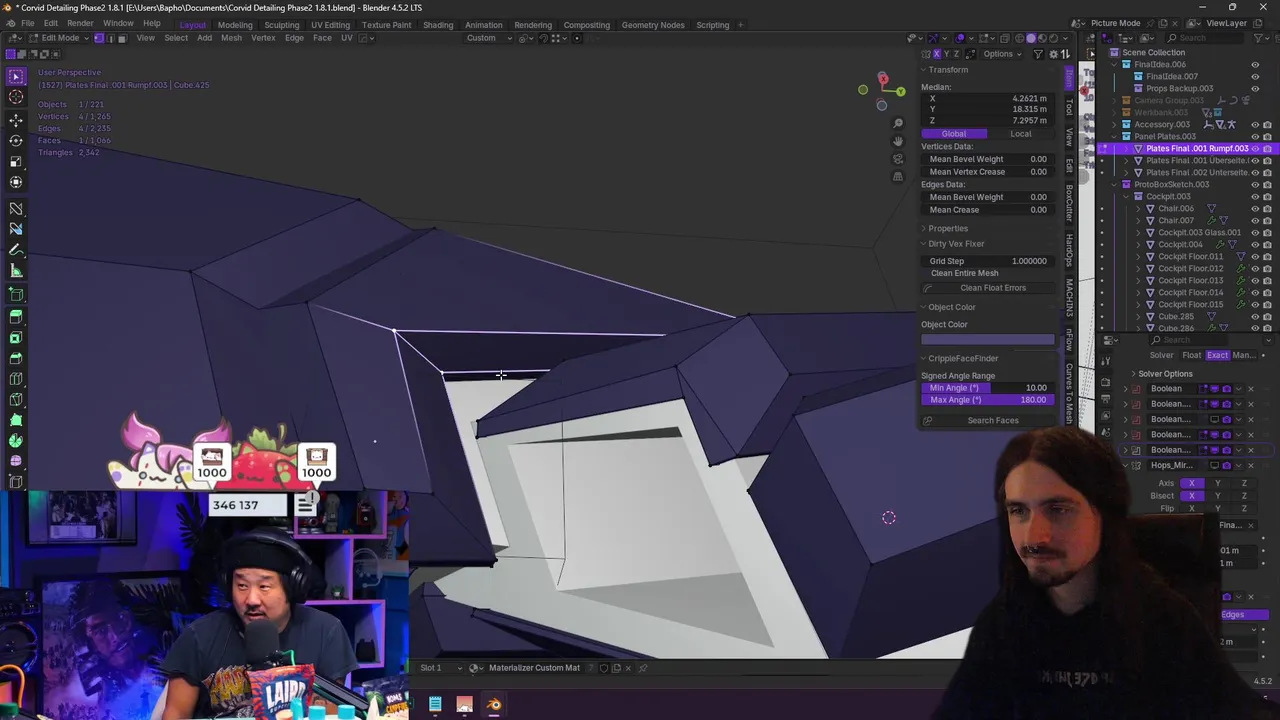Viewport: 1280px width, 720px height.
Task: Switch to the UV Editing workspace tab
Action: click(330, 25)
